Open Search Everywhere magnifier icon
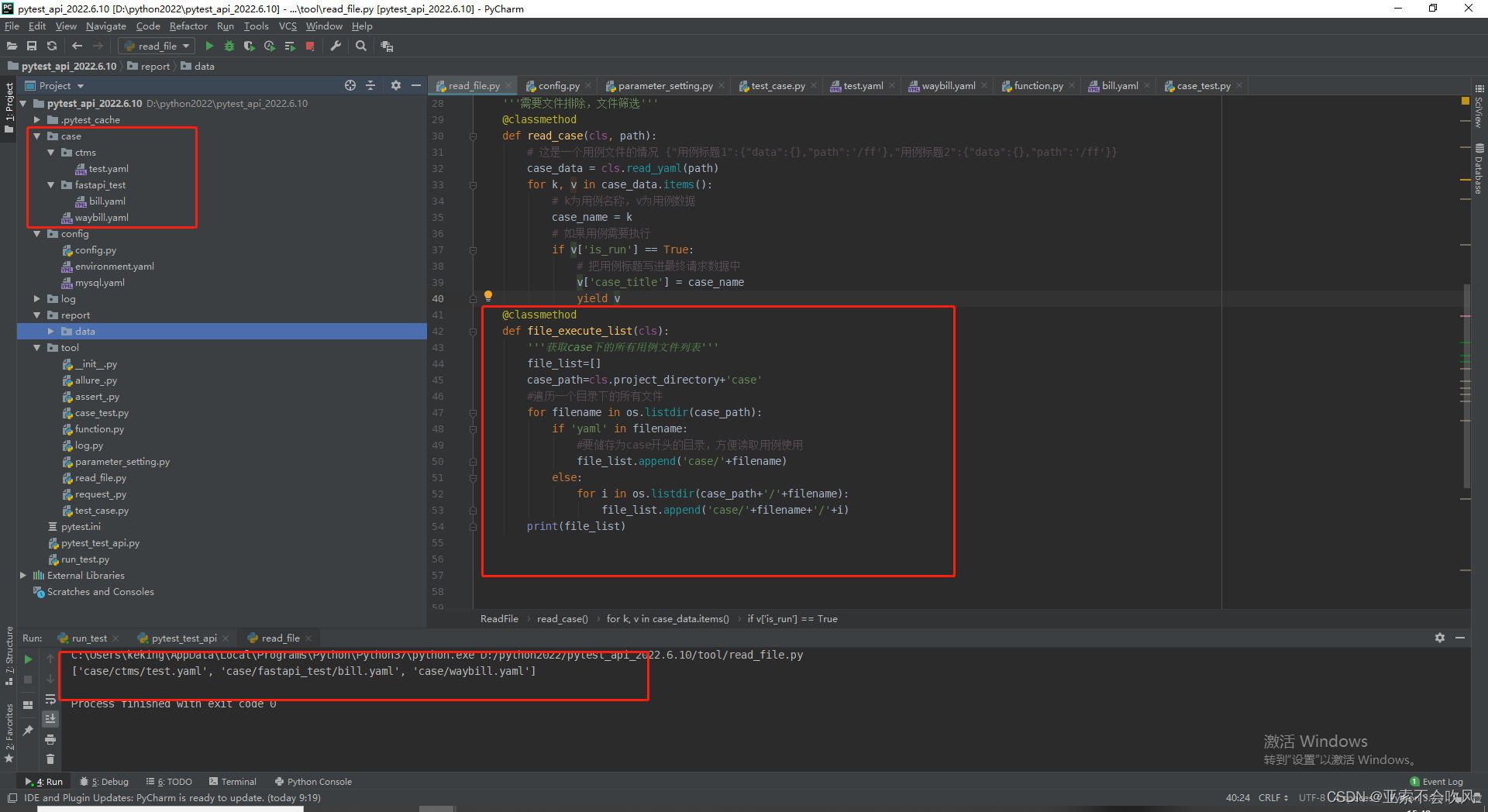 (361, 46)
